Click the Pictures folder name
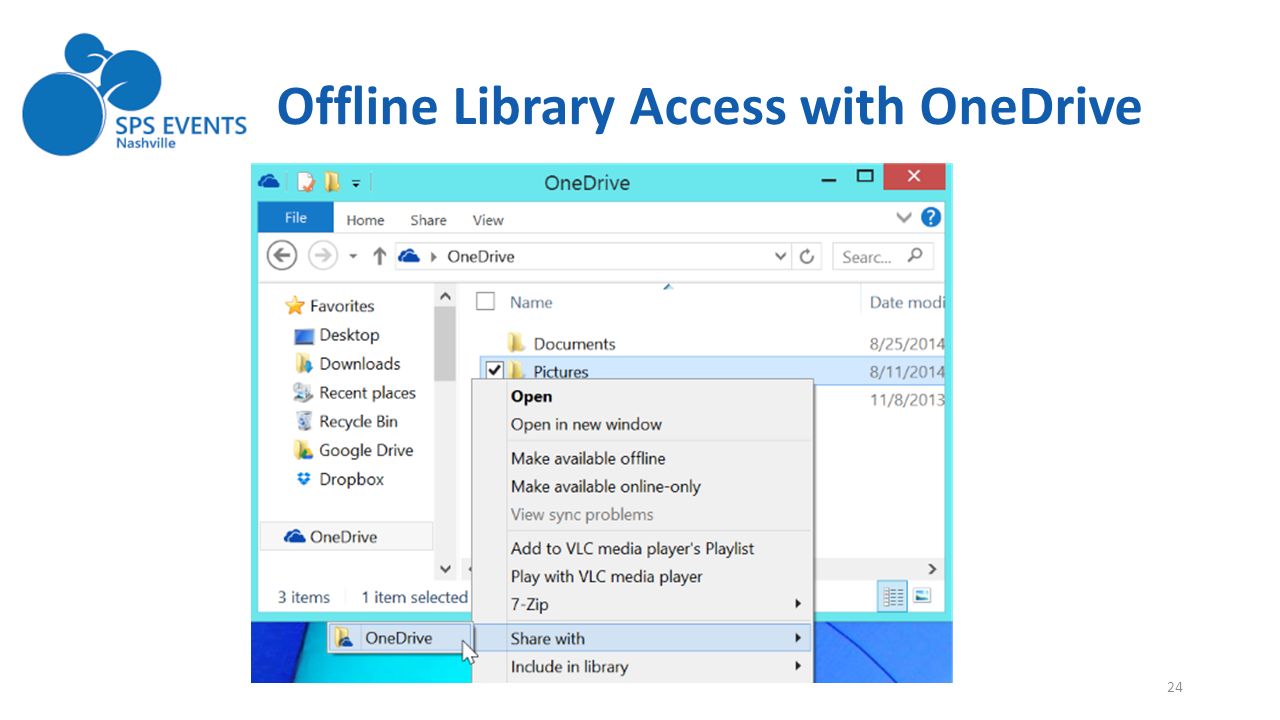The width and height of the screenshot is (1280, 720). pos(561,372)
